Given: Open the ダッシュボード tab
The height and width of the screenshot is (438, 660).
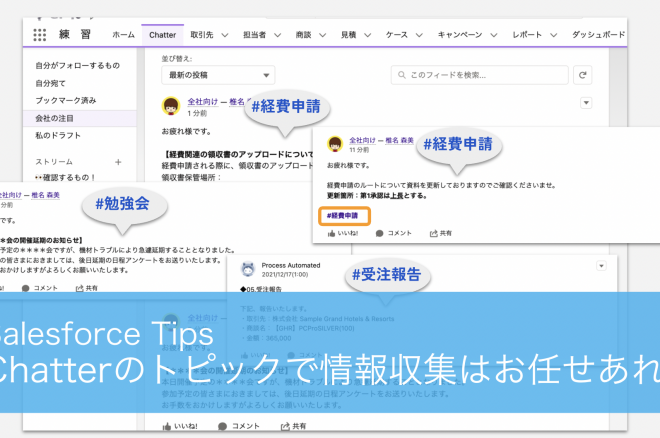Looking at the screenshot, I should (598, 35).
